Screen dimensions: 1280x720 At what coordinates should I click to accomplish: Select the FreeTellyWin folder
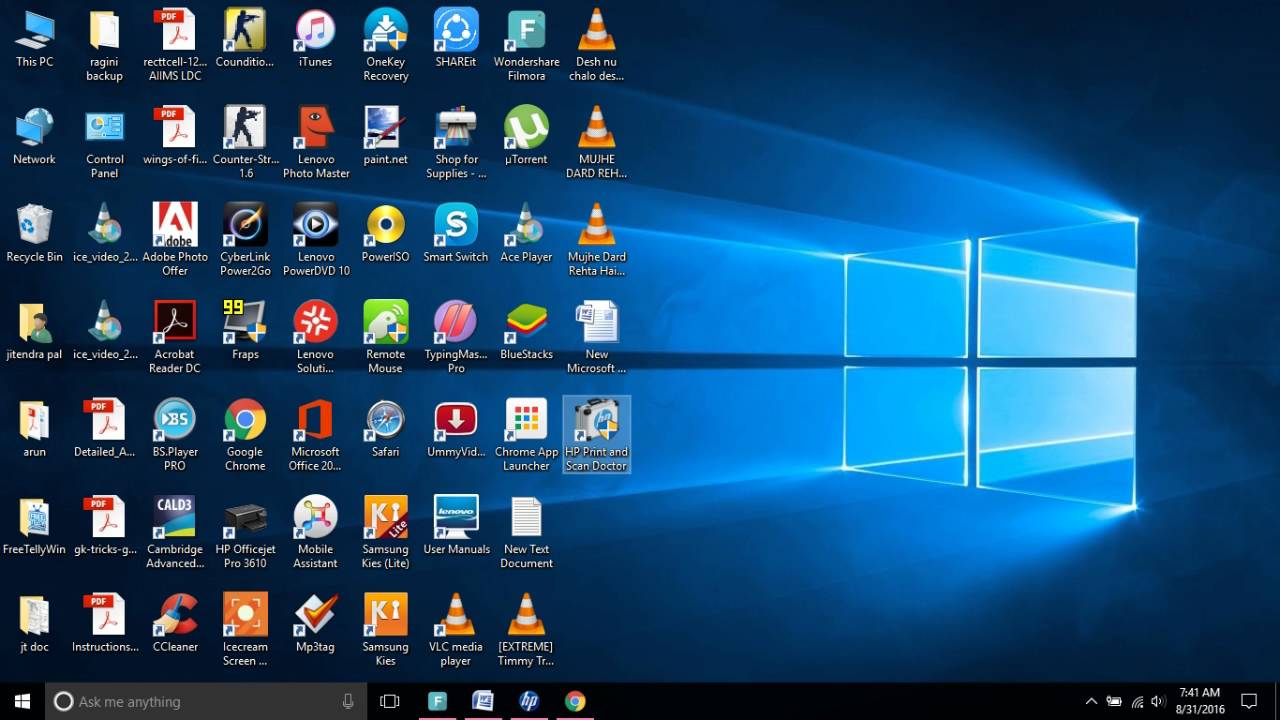(34, 526)
